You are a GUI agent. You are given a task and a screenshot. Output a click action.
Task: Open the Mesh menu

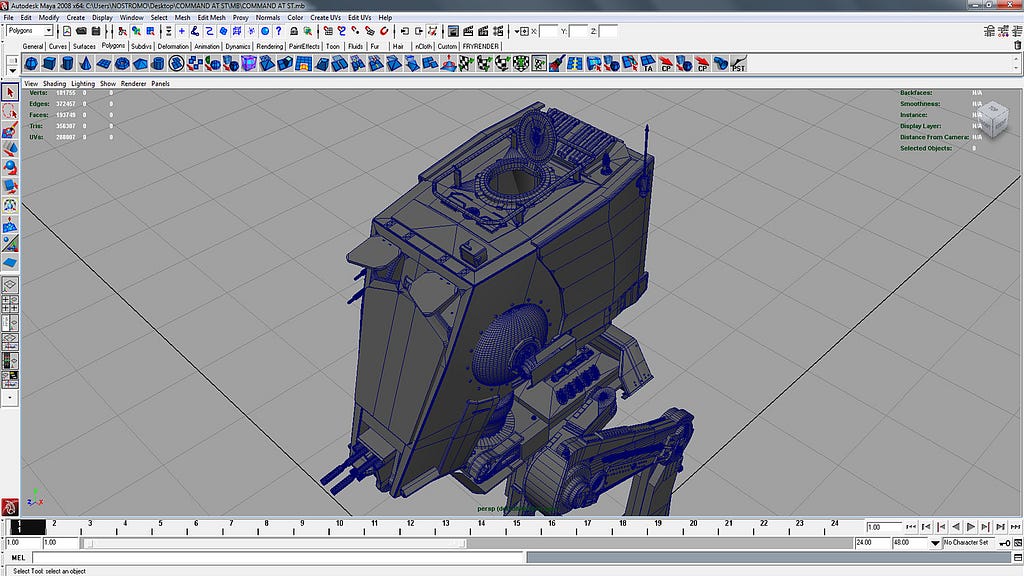pos(182,18)
